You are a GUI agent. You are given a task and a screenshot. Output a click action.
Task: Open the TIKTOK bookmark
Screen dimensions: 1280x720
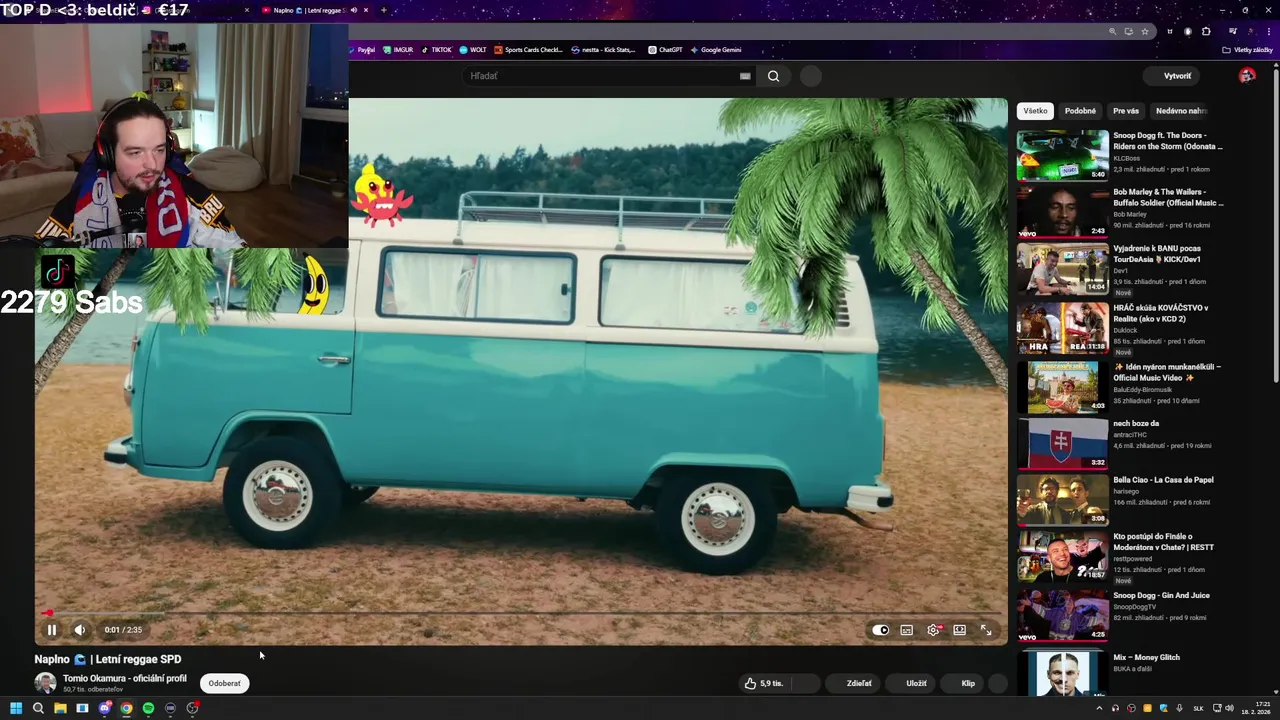click(x=437, y=50)
